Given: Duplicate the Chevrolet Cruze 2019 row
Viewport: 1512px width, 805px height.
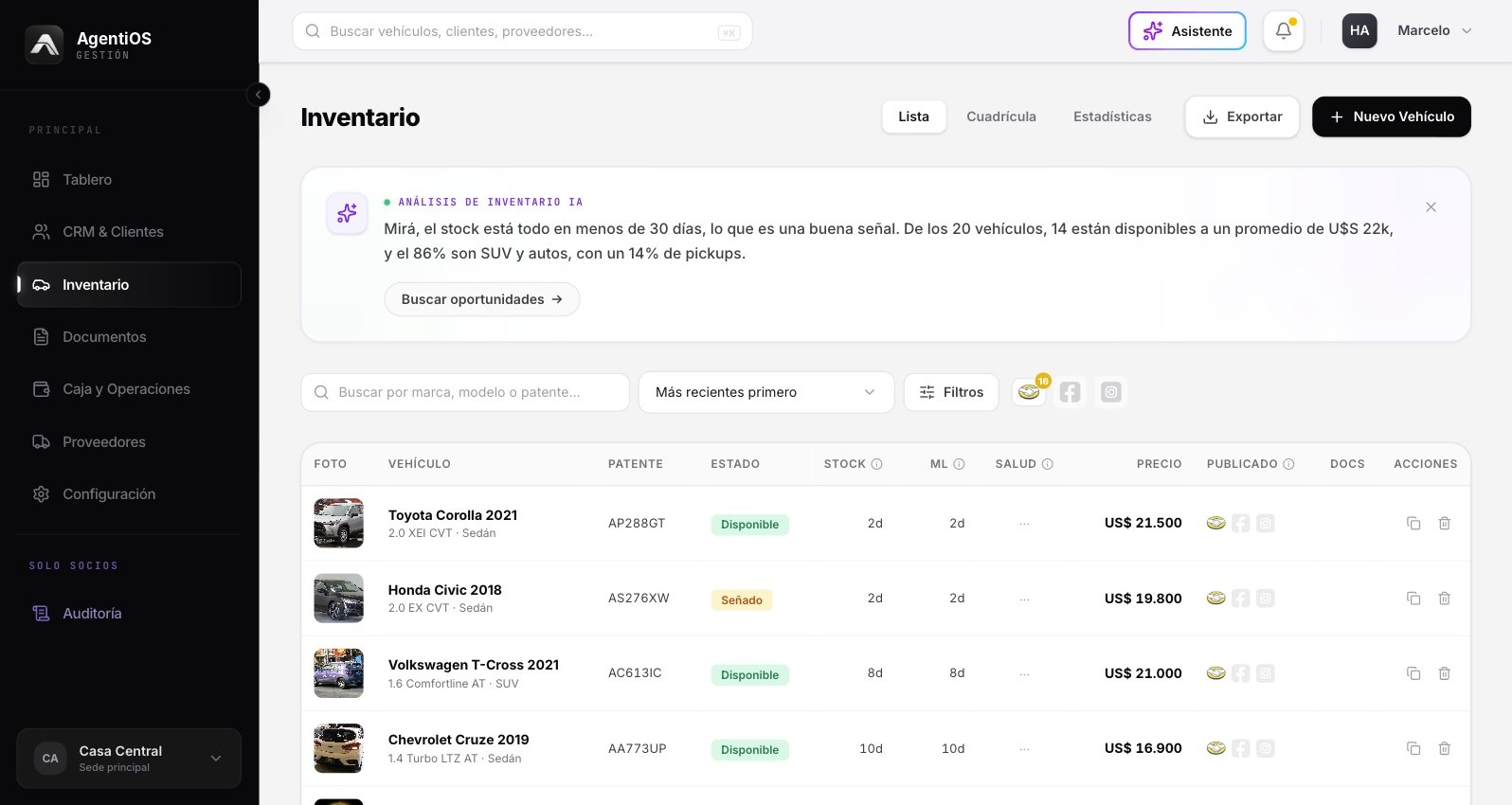Looking at the screenshot, I should pos(1413,748).
